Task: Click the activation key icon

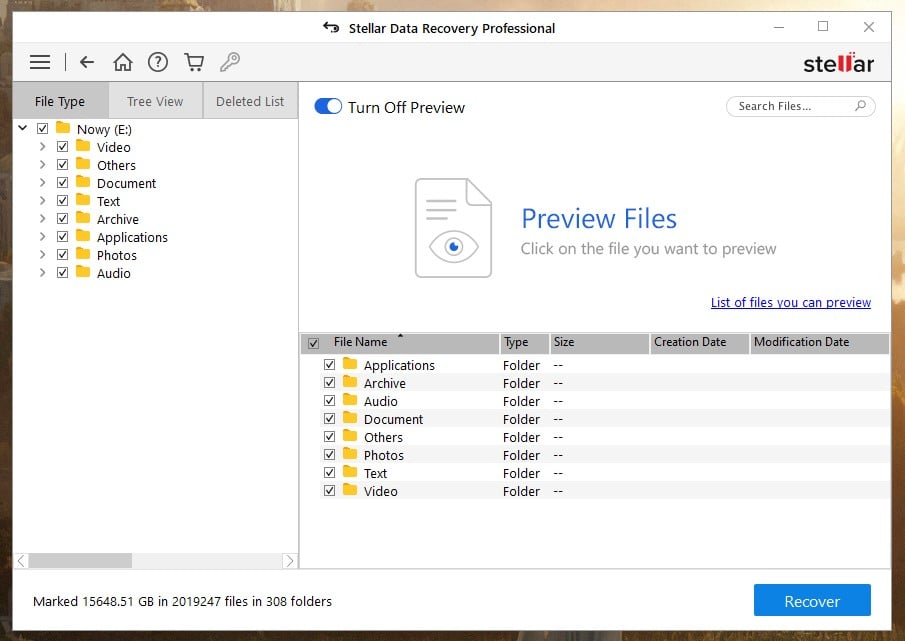Action: point(230,62)
